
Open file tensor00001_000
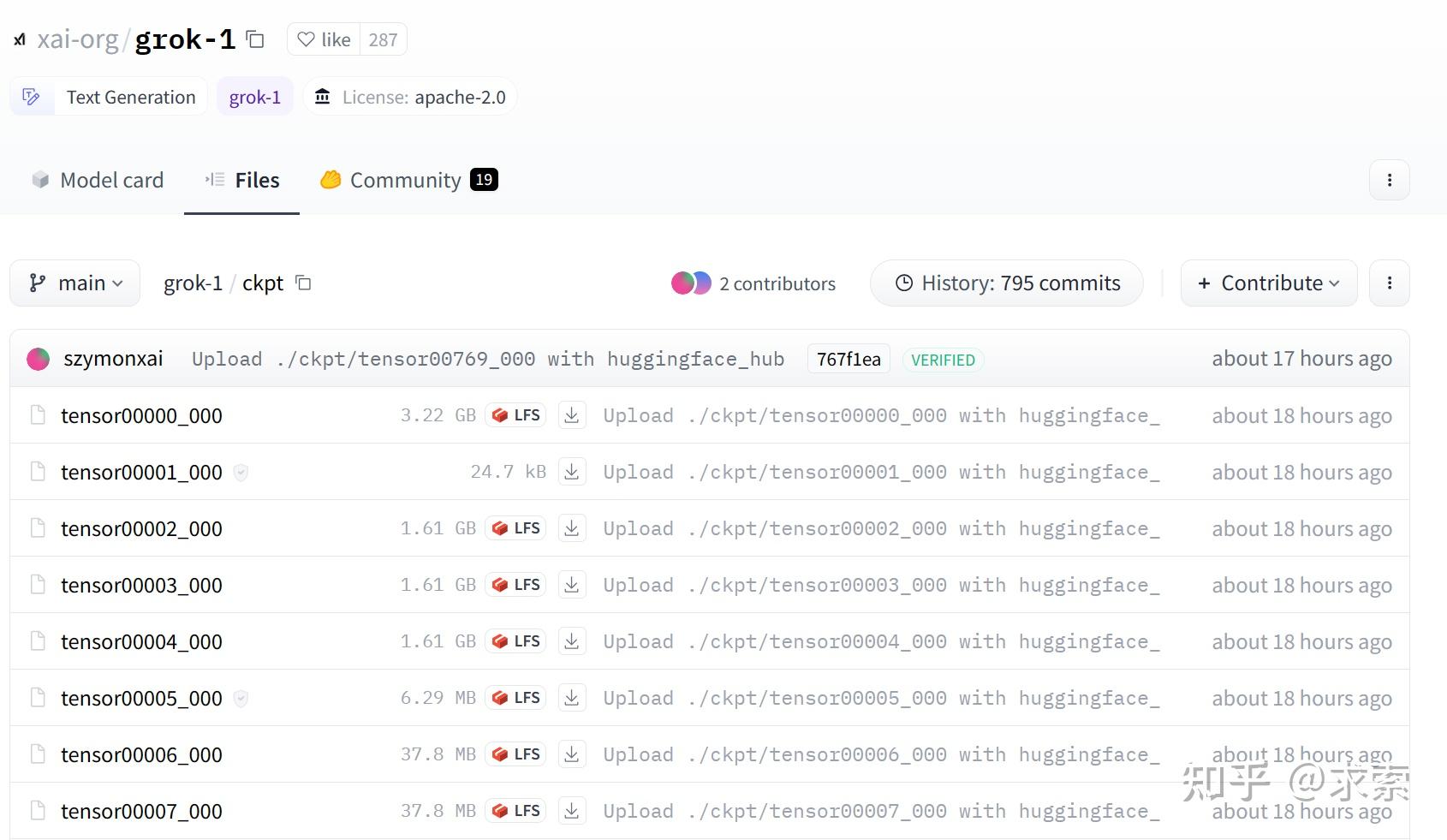[141, 472]
